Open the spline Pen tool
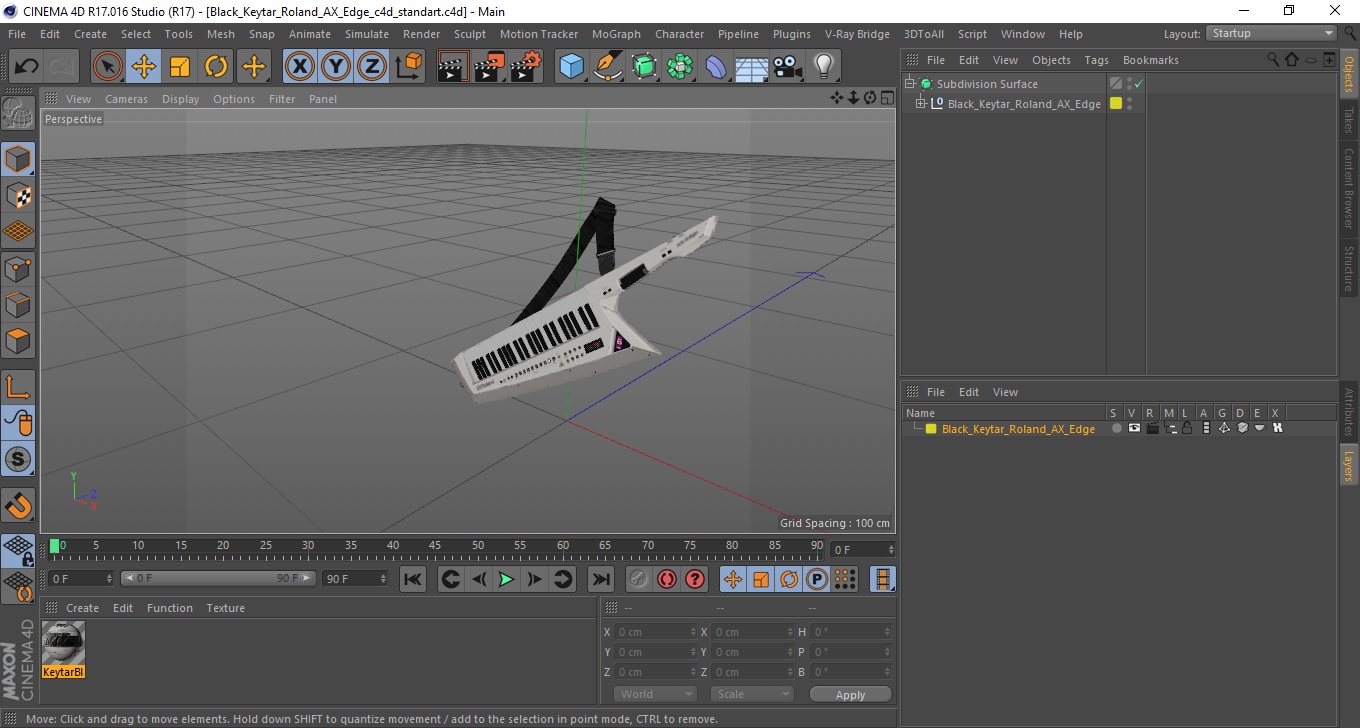1360x728 pixels. [608, 67]
